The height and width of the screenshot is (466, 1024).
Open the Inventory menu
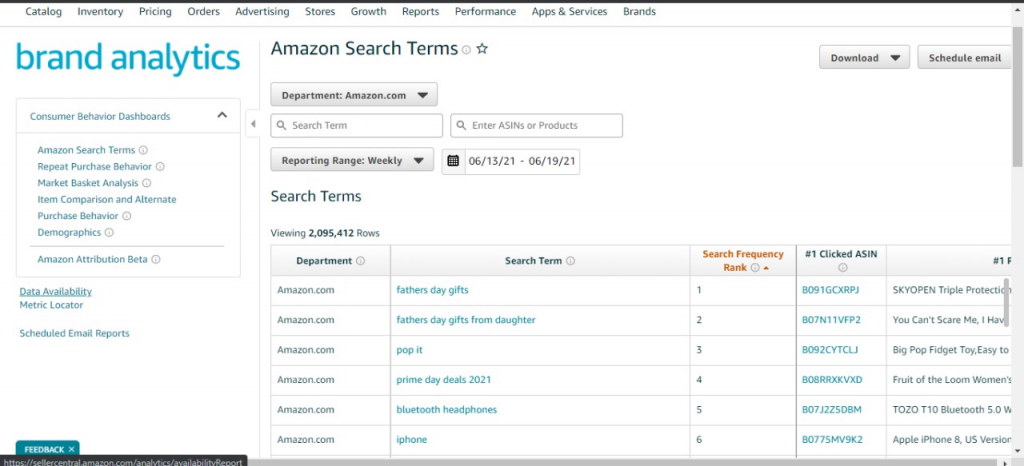click(100, 11)
